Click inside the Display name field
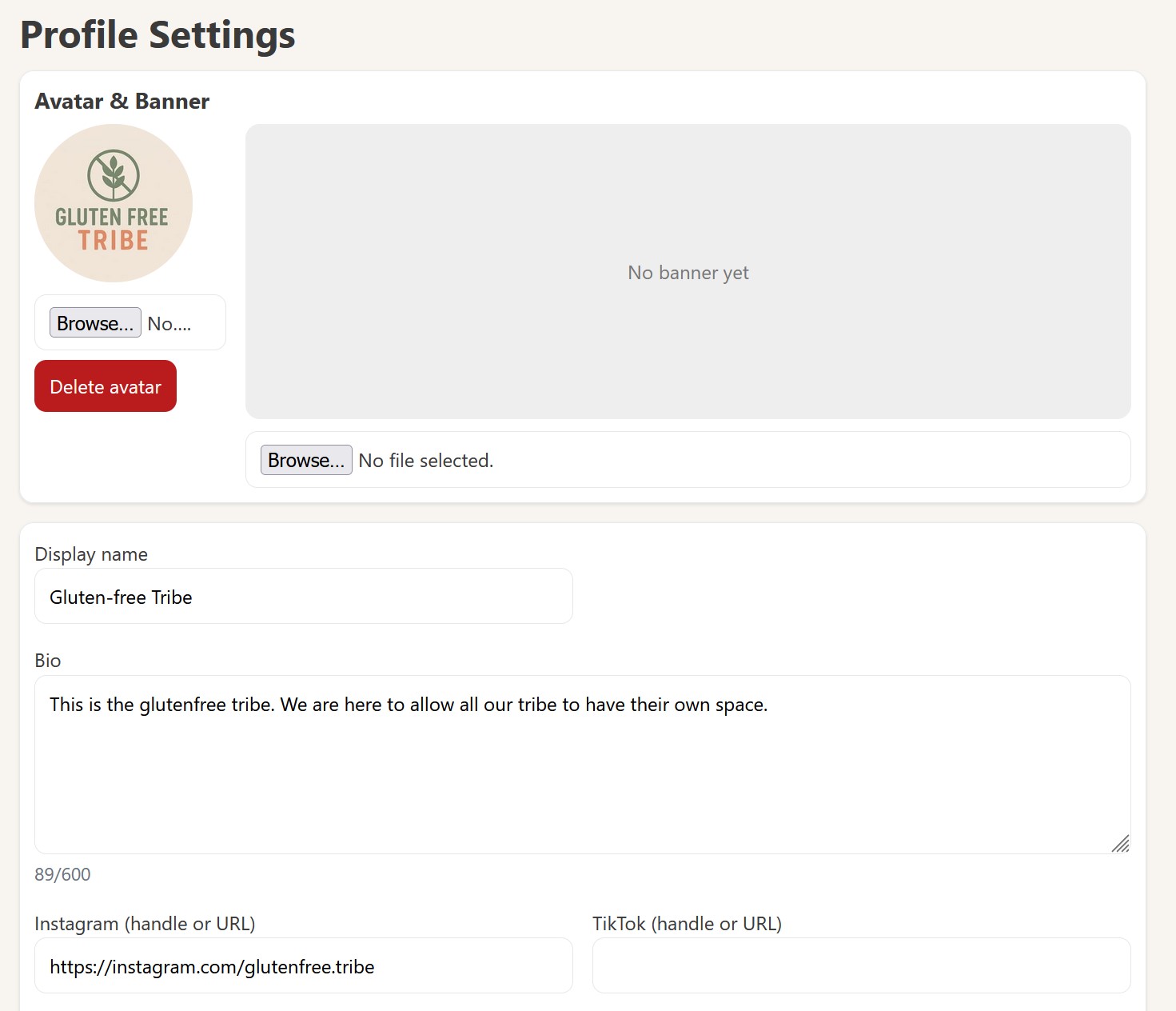Image resolution: width=1176 pixels, height=1011 pixels. [x=304, y=596]
